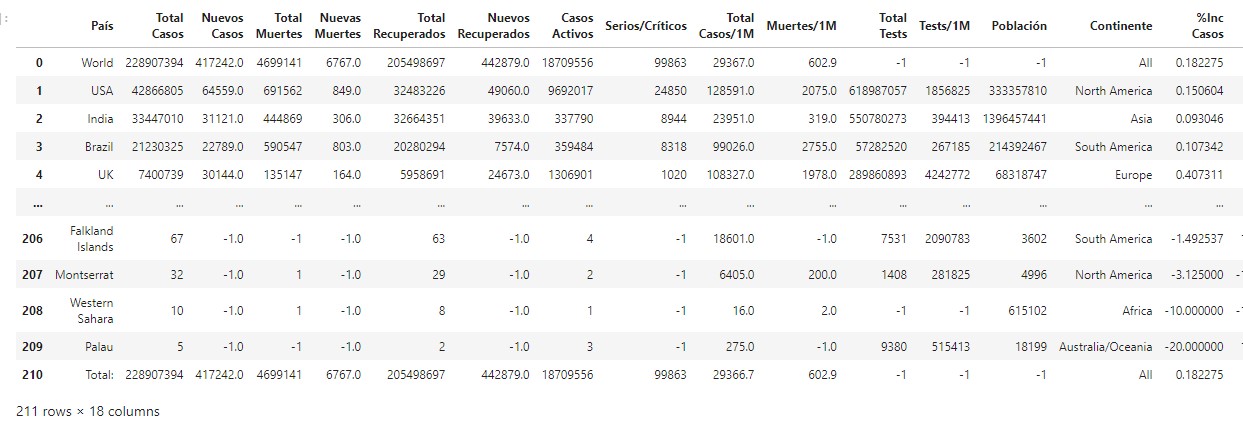Click USA new recovered value 49060.0
This screenshot has width=1243, height=434.
[x=509, y=91]
